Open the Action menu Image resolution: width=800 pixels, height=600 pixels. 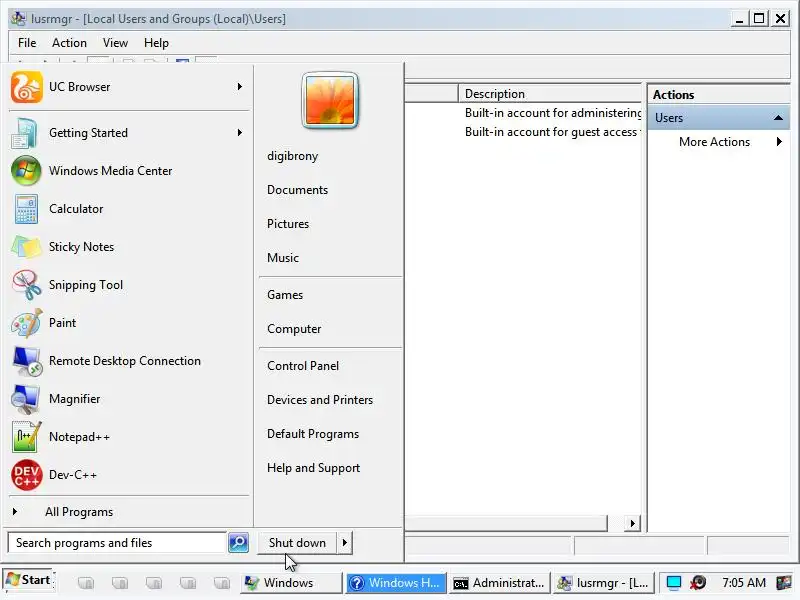tap(69, 43)
